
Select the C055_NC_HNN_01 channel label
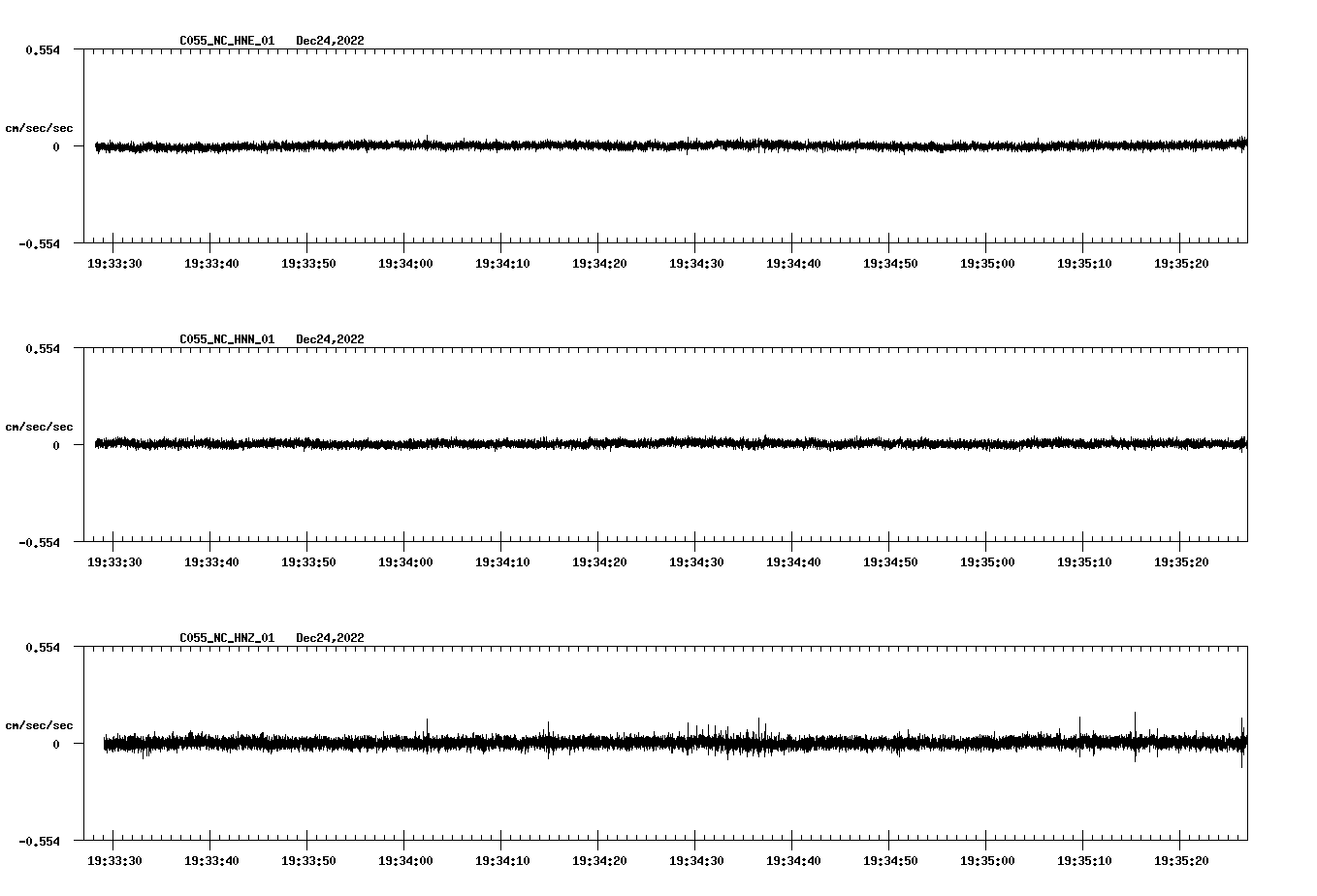click(x=225, y=339)
